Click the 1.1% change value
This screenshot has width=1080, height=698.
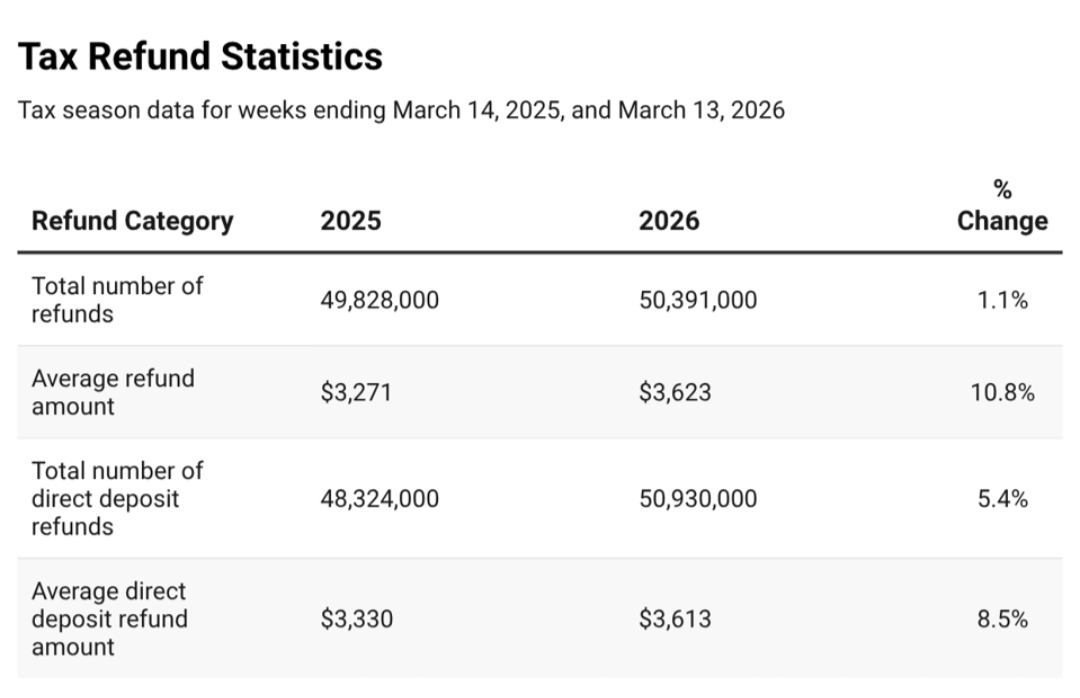tap(1002, 300)
